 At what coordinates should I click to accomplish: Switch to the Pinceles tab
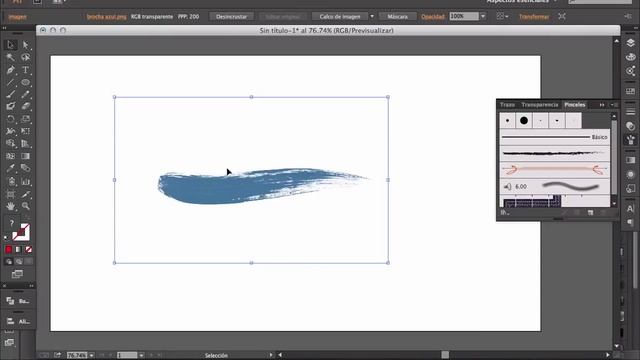[575, 105]
